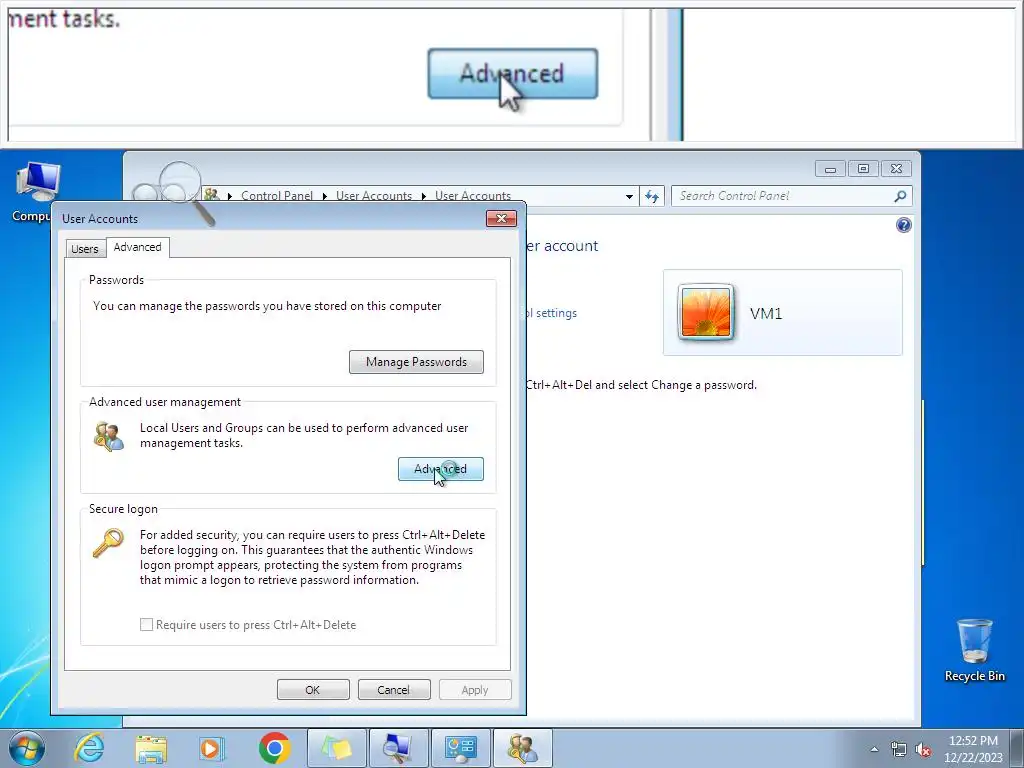Click the Local Users and Groups icon
Viewport: 1024px width, 768px height.
(108, 437)
